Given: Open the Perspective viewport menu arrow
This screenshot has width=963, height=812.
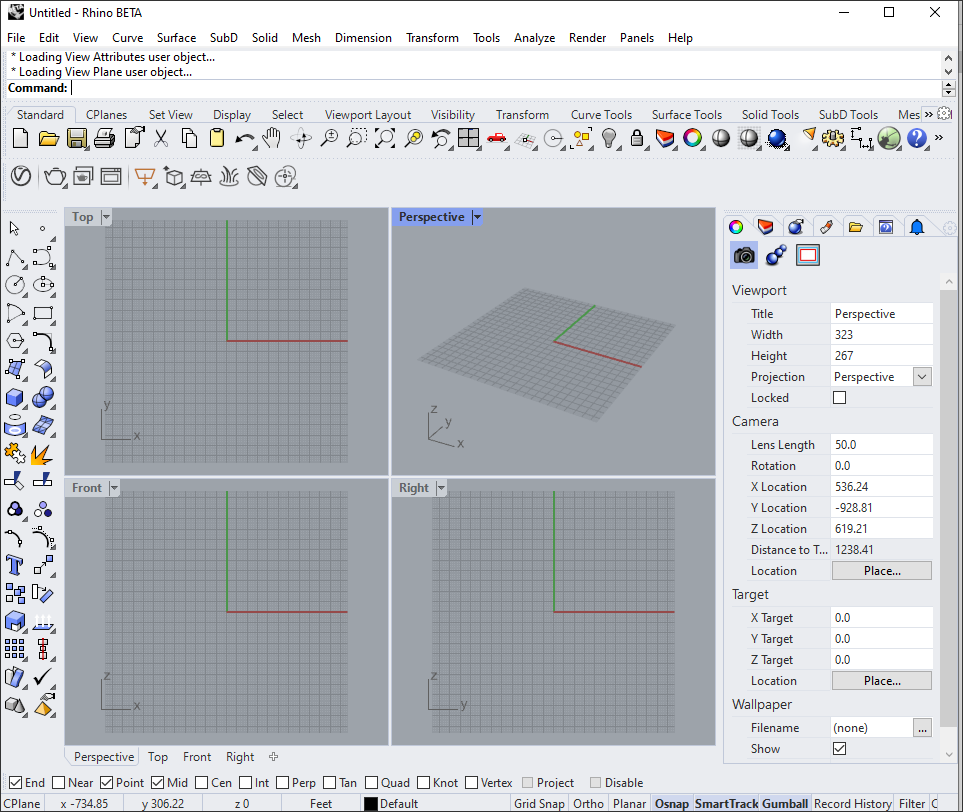Looking at the screenshot, I should tap(477, 217).
